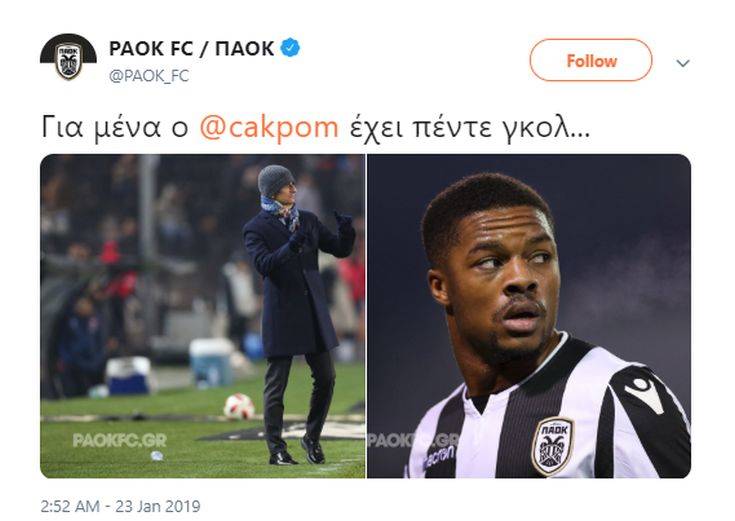Click the PAOK crest on the jersey
735x521 pixels.
[553, 446]
